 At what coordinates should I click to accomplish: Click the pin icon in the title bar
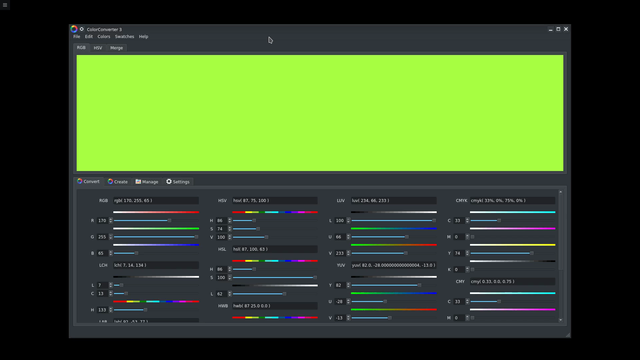[82, 29]
